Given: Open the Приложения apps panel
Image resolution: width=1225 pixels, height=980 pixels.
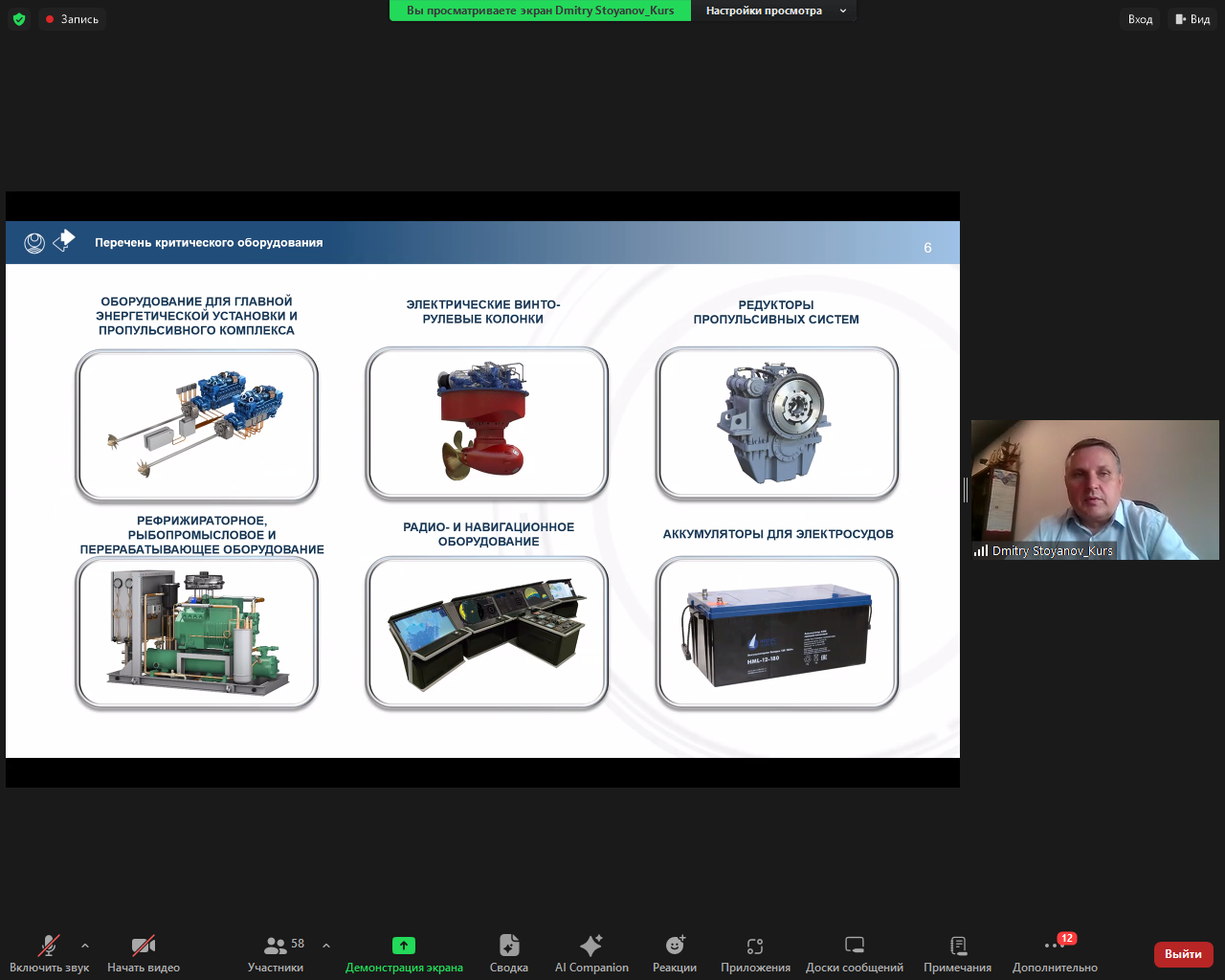Looking at the screenshot, I should (755, 953).
